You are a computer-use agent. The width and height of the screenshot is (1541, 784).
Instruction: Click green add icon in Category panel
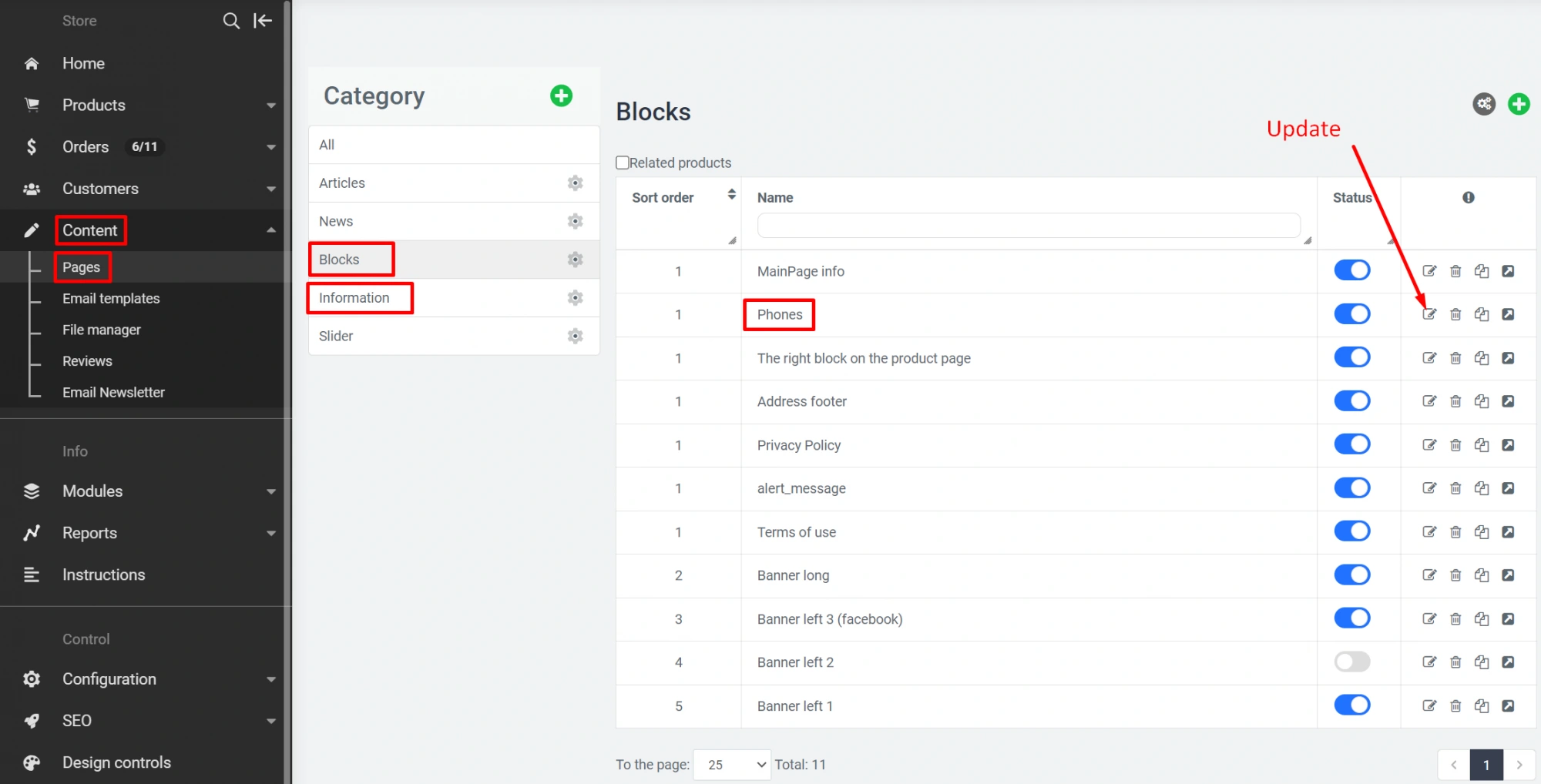(561, 95)
